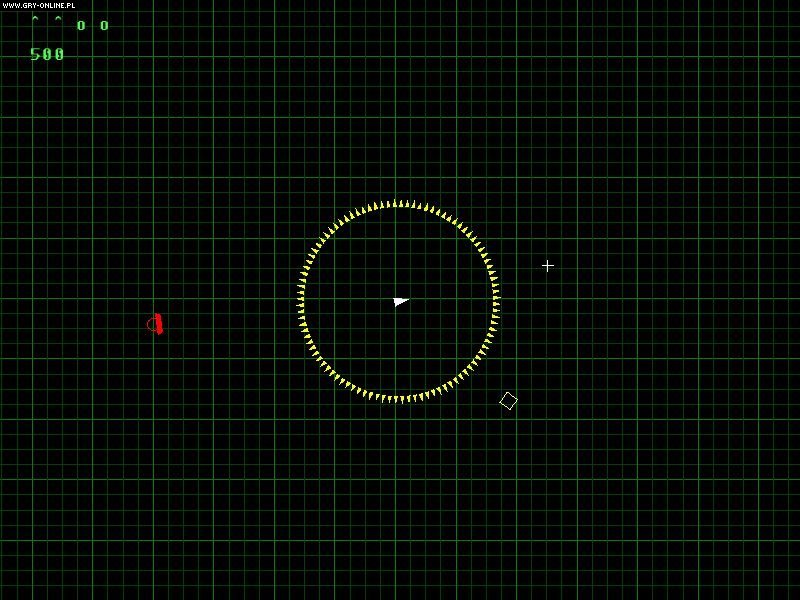Image resolution: width=800 pixels, height=600 pixels.
Task: Click the topmost yellow spike of the ring
Action: tap(397, 203)
